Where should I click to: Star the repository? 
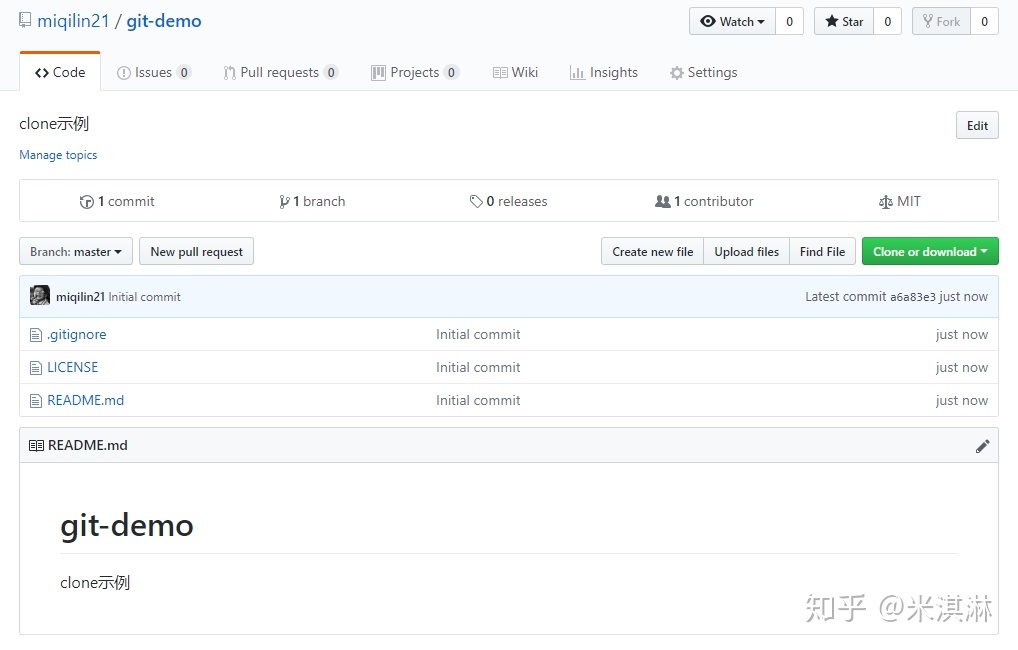click(844, 21)
